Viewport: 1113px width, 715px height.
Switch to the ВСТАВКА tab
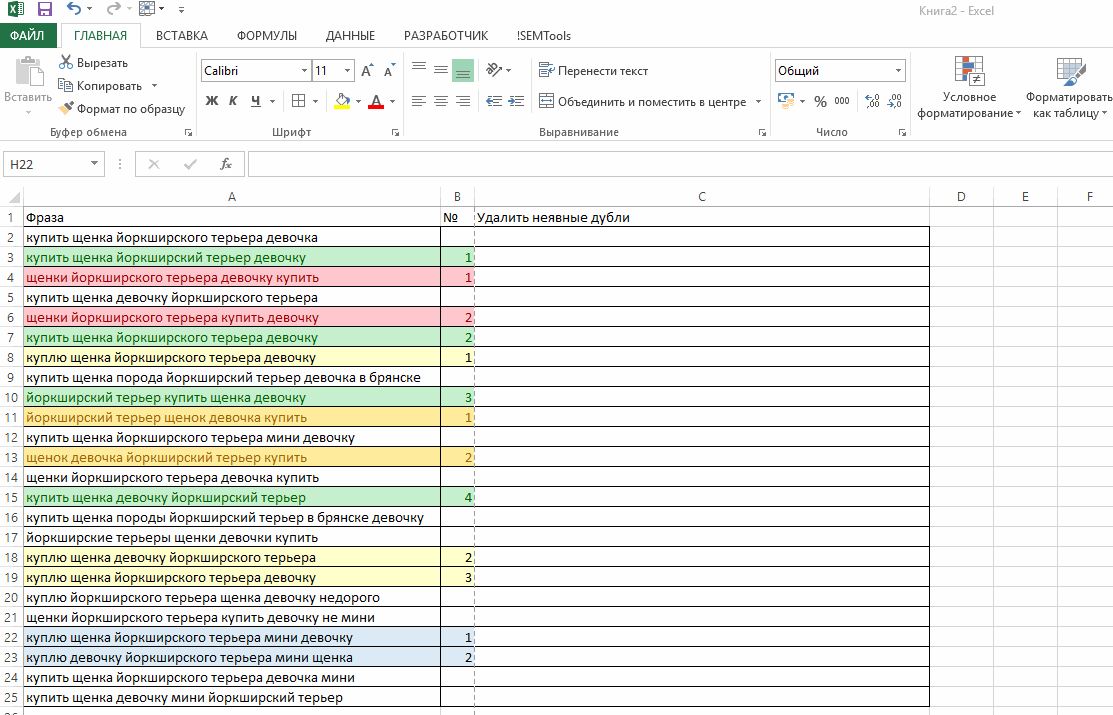pos(182,36)
